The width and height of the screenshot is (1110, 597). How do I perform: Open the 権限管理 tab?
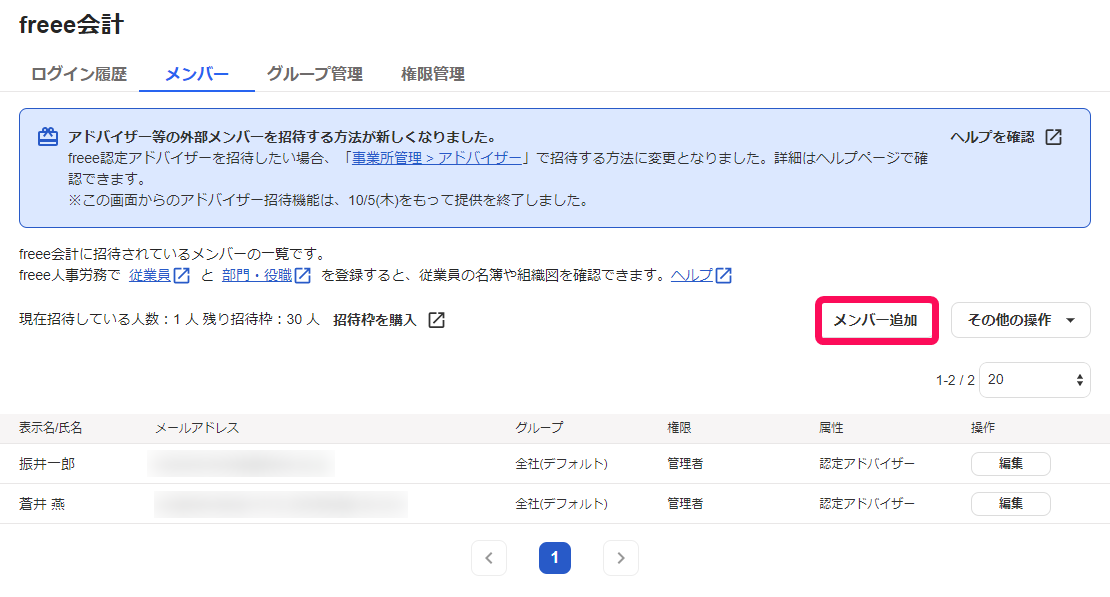[x=433, y=74]
